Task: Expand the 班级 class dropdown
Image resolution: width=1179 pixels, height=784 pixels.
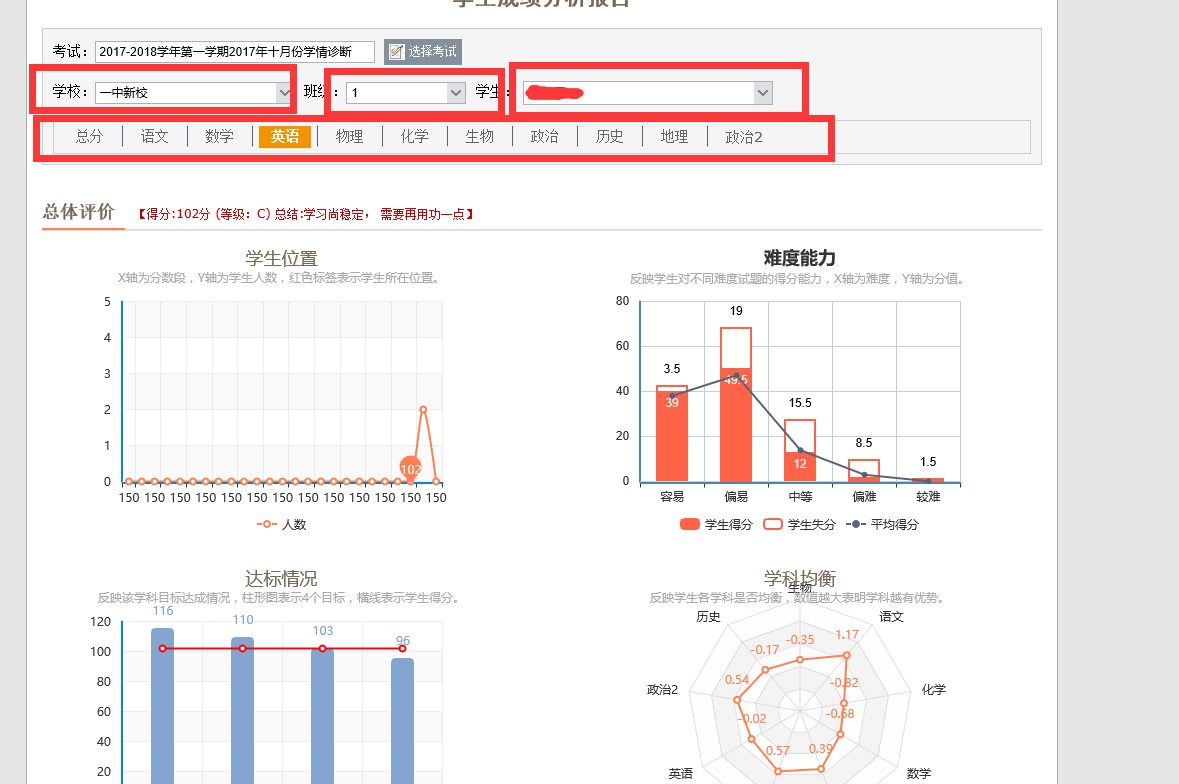Action: 405,93
